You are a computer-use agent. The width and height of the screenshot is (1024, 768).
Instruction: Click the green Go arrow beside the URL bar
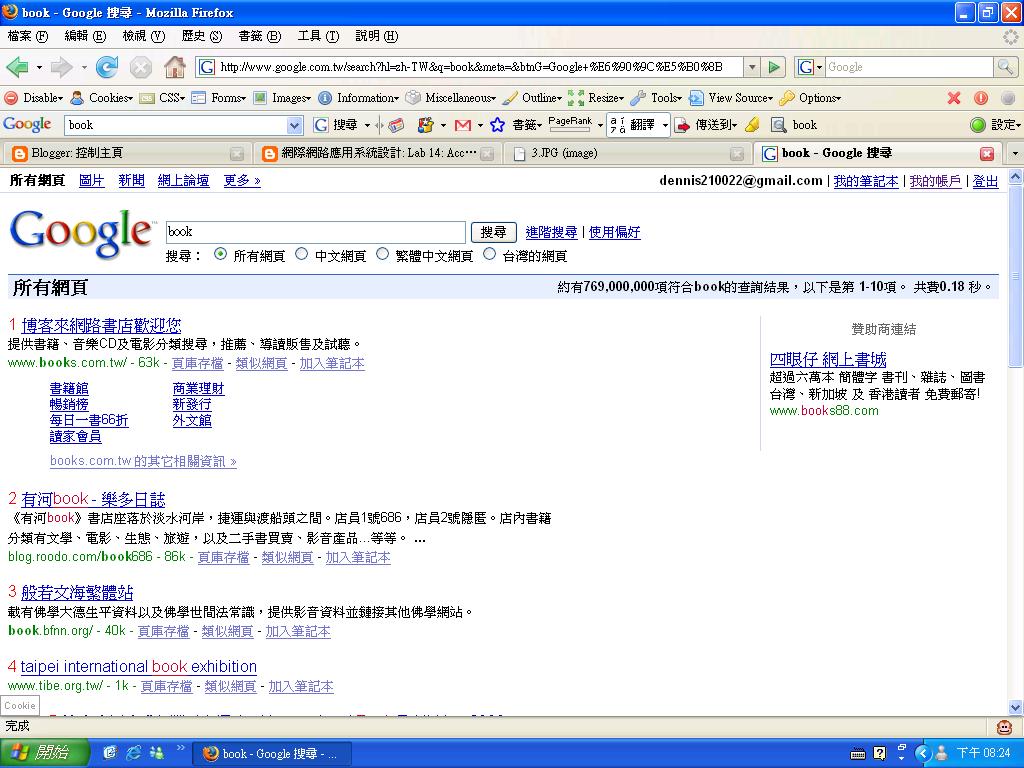pos(774,67)
